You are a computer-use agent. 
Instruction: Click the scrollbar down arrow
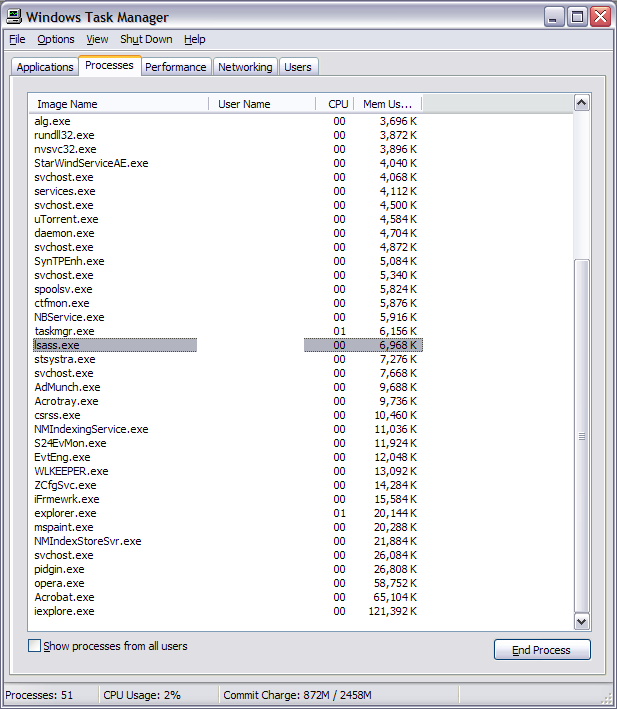pyautogui.click(x=581, y=622)
